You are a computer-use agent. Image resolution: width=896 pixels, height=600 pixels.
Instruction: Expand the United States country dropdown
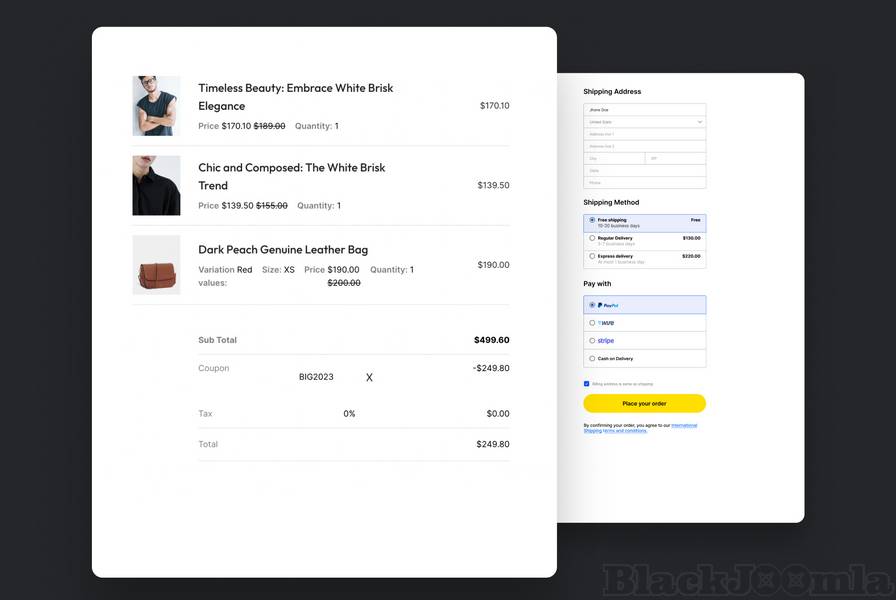(x=644, y=122)
